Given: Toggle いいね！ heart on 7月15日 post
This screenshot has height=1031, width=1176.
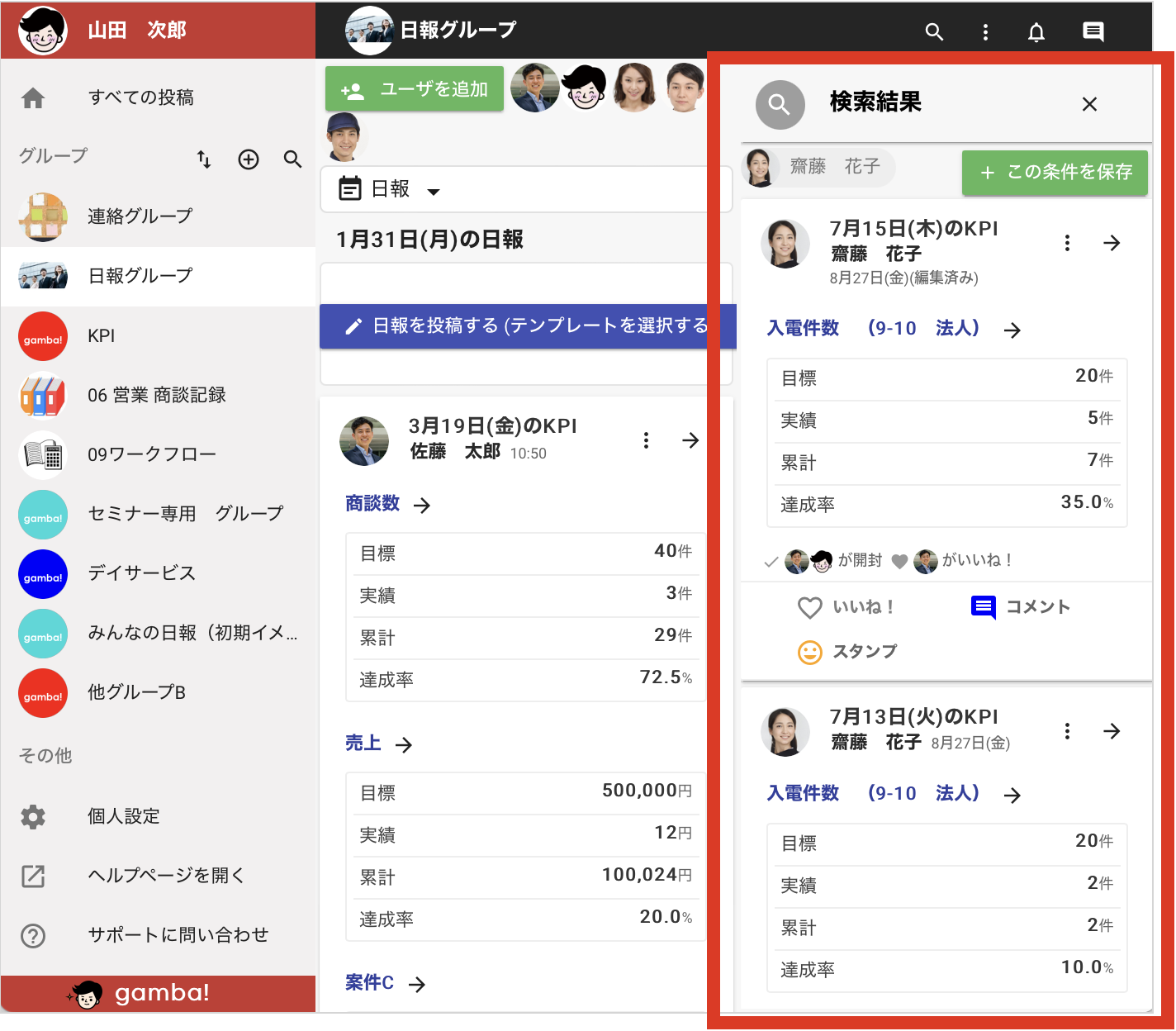Looking at the screenshot, I should click(x=846, y=607).
